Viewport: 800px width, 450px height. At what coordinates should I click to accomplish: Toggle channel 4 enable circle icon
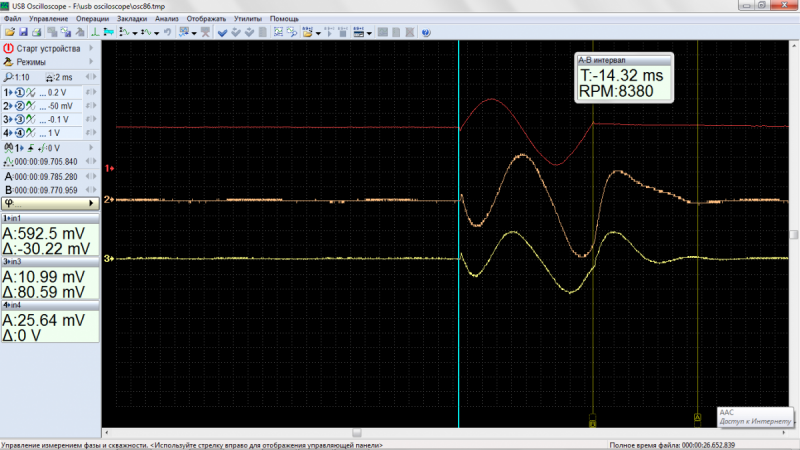tap(18, 133)
